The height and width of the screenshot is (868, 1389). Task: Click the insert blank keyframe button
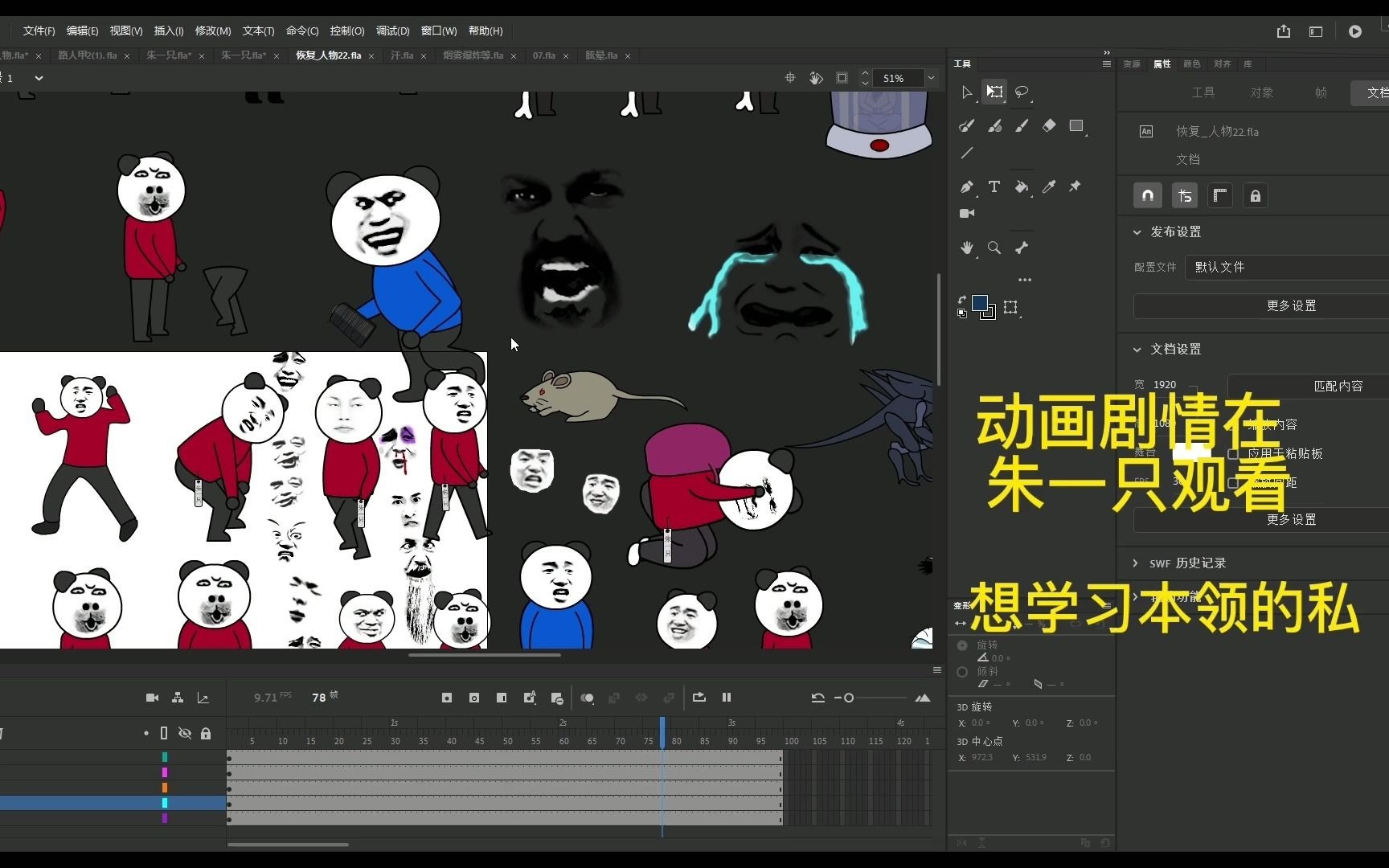click(474, 698)
